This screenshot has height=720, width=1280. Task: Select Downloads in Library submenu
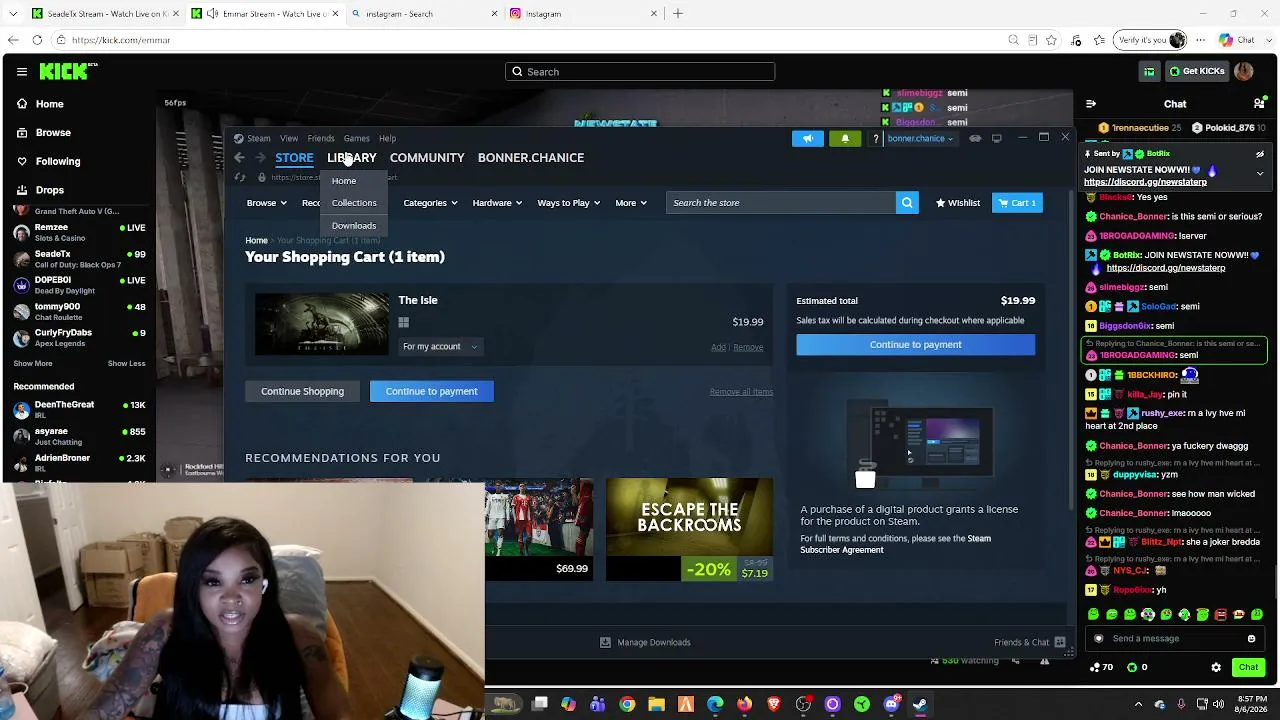[354, 226]
